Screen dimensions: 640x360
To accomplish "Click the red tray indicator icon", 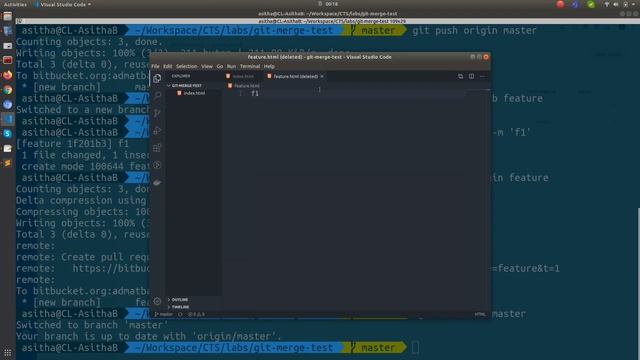I will coord(560,4).
